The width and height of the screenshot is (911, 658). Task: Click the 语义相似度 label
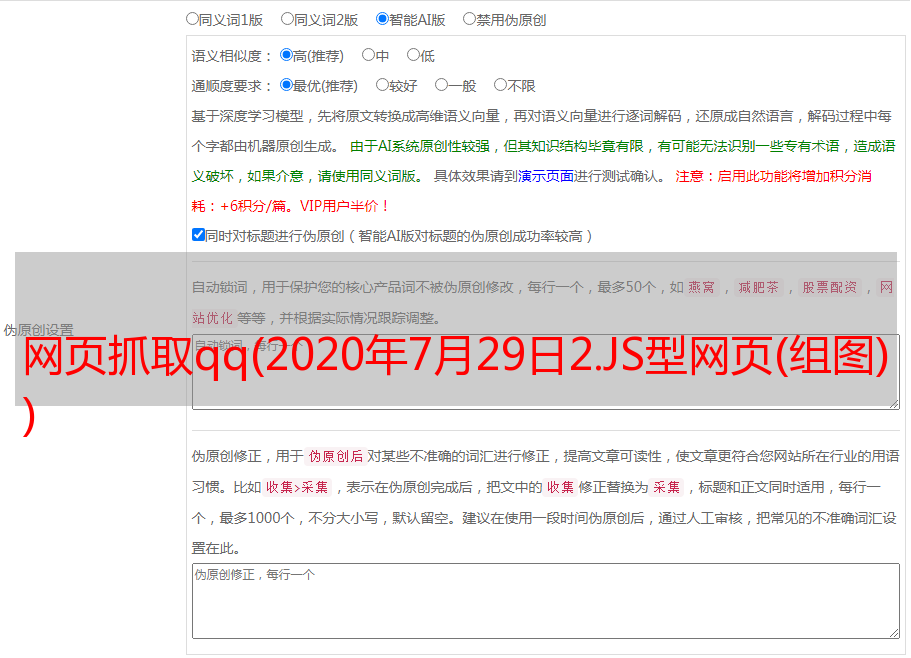pyautogui.click(x=231, y=56)
